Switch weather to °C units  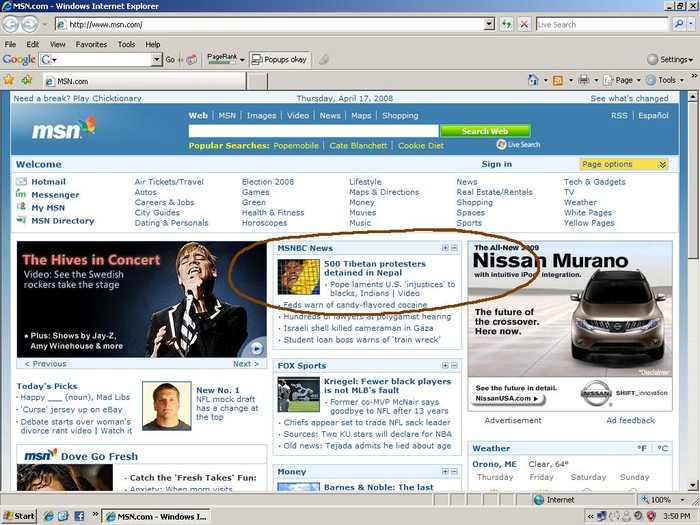point(662,449)
